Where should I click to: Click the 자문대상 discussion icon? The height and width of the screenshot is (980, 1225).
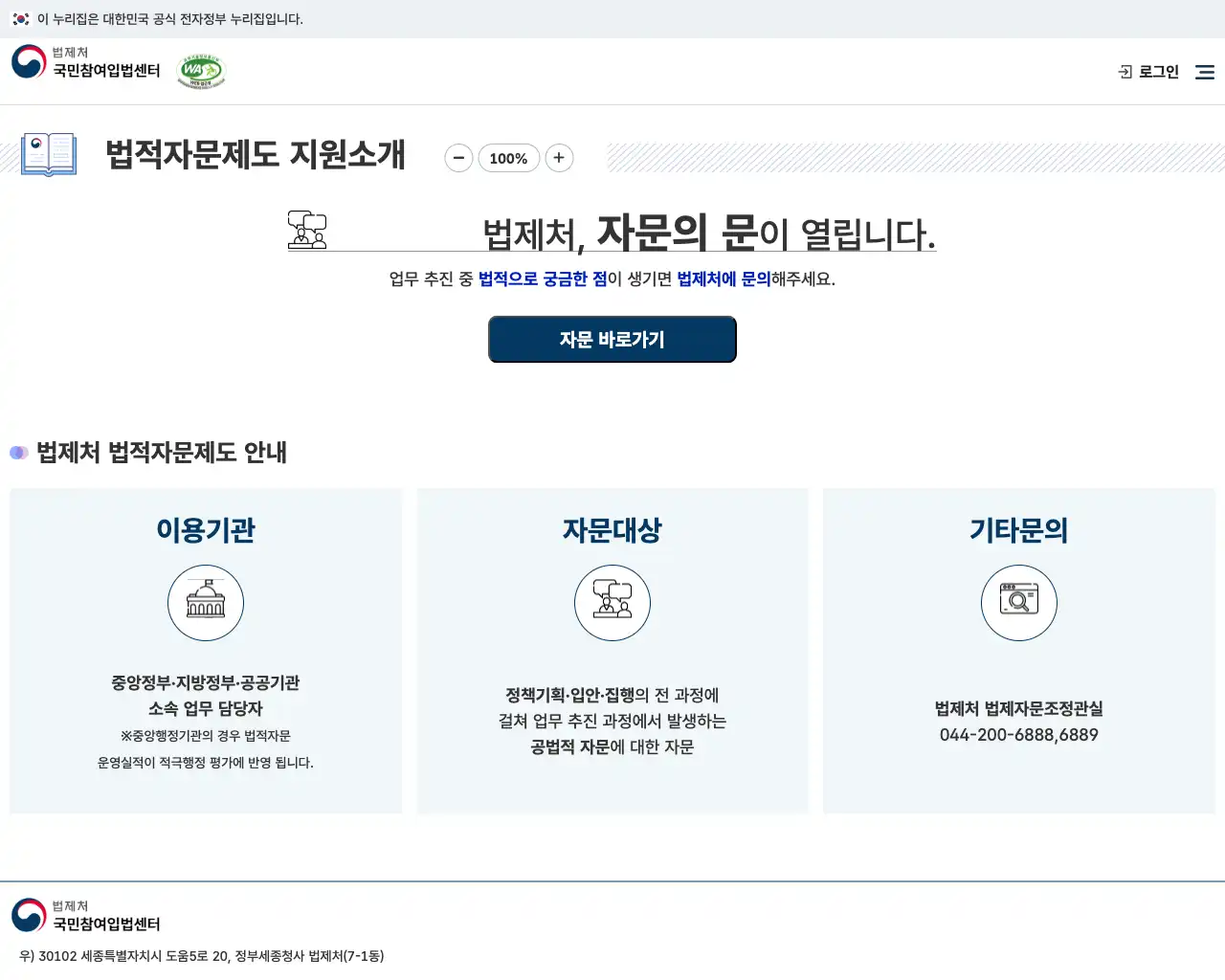612,603
